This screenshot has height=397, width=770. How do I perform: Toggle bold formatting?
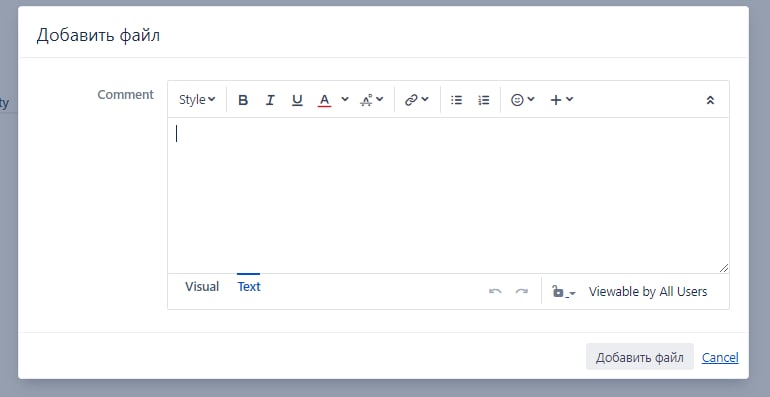(x=243, y=100)
